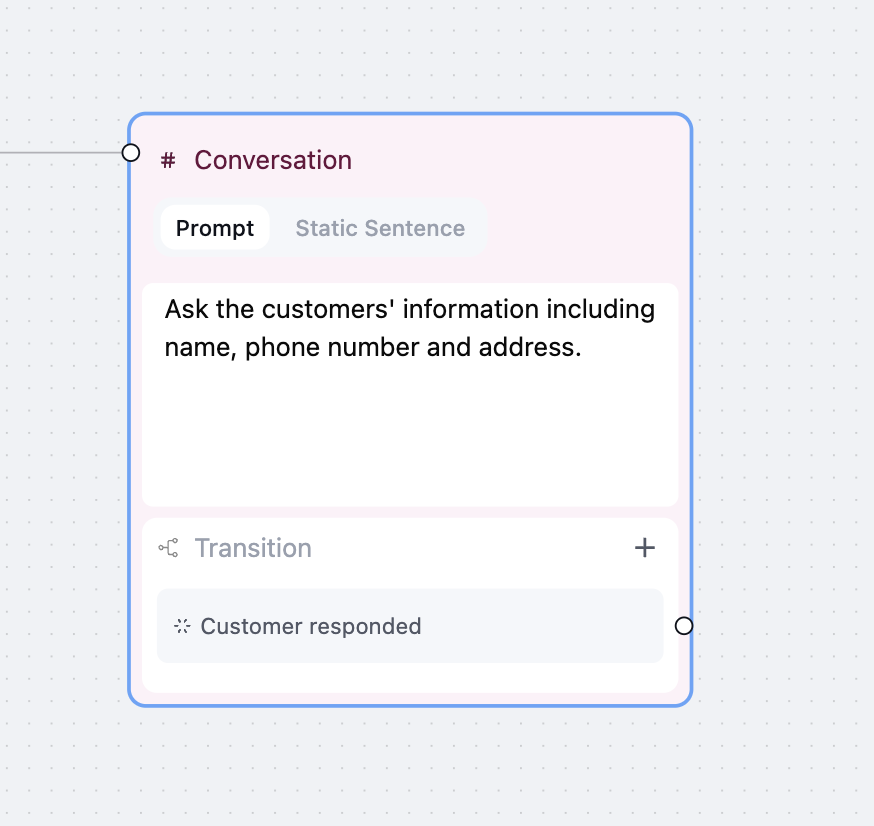
Task: Click the node's left input connector circle
Action: (x=130, y=153)
